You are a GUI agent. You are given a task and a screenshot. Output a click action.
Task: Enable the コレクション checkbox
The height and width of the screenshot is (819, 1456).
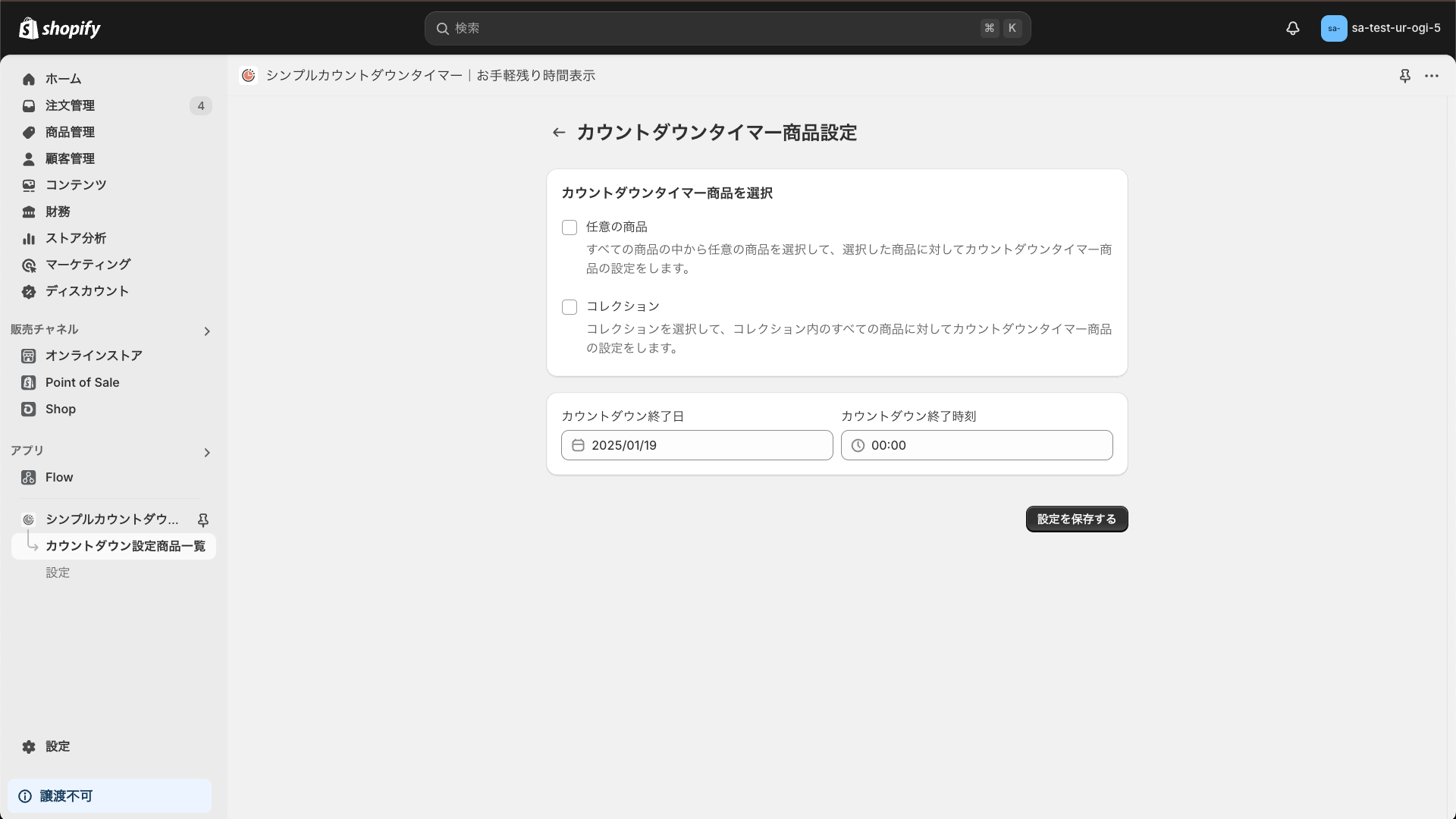[x=570, y=307]
